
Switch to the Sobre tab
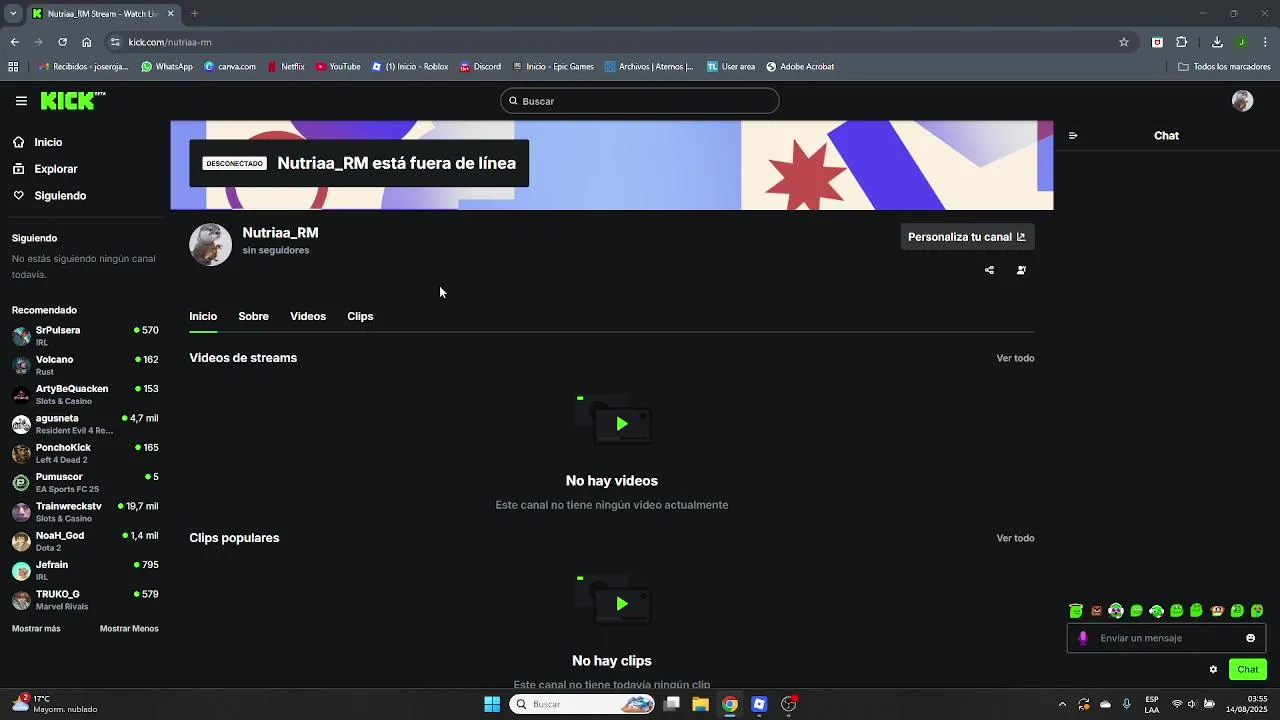(253, 316)
